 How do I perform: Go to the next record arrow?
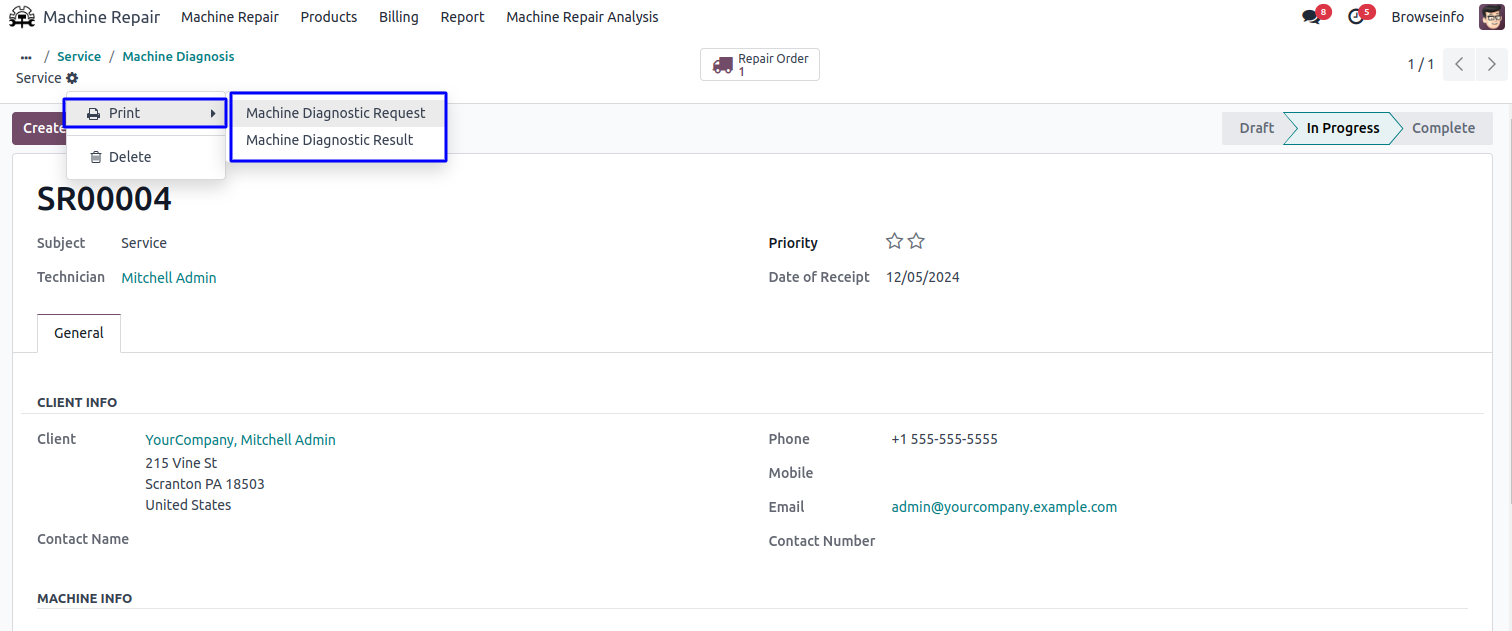(1491, 65)
